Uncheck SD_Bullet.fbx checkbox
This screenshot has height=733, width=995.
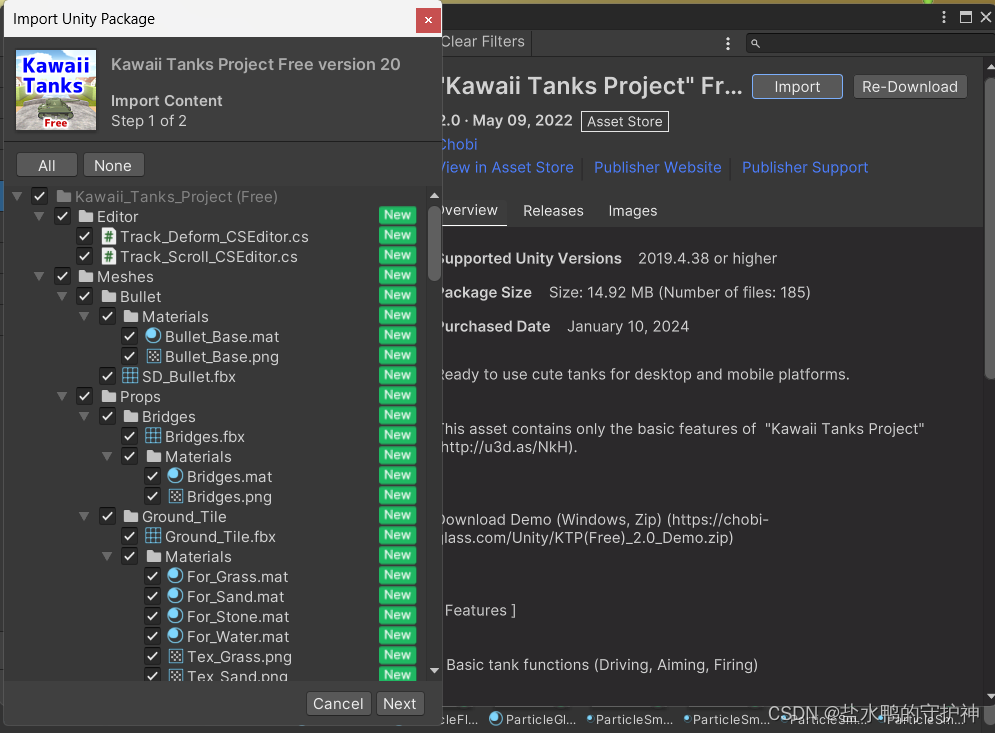click(x=107, y=376)
